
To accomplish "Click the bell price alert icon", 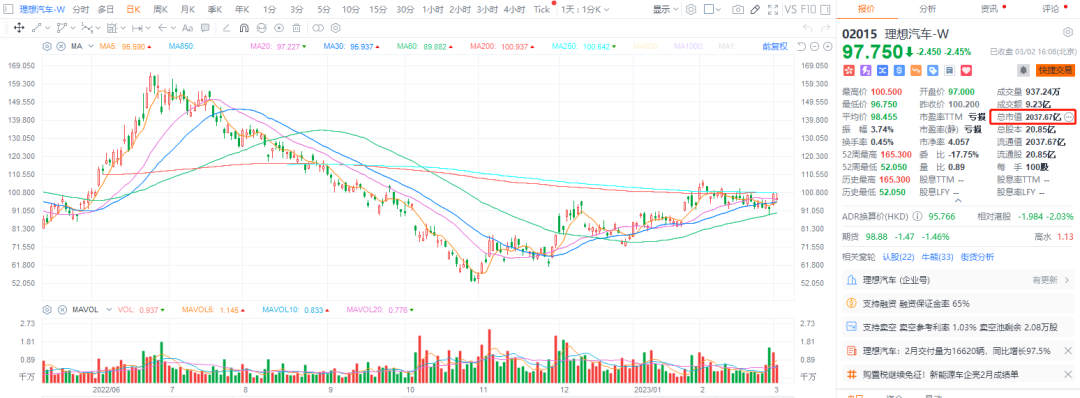I will [1024, 70].
